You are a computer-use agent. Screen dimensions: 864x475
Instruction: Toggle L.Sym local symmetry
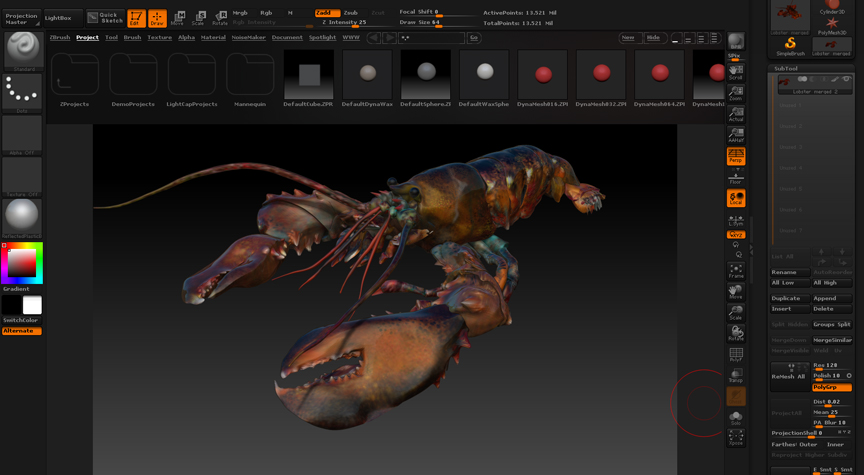pyautogui.click(x=736, y=220)
